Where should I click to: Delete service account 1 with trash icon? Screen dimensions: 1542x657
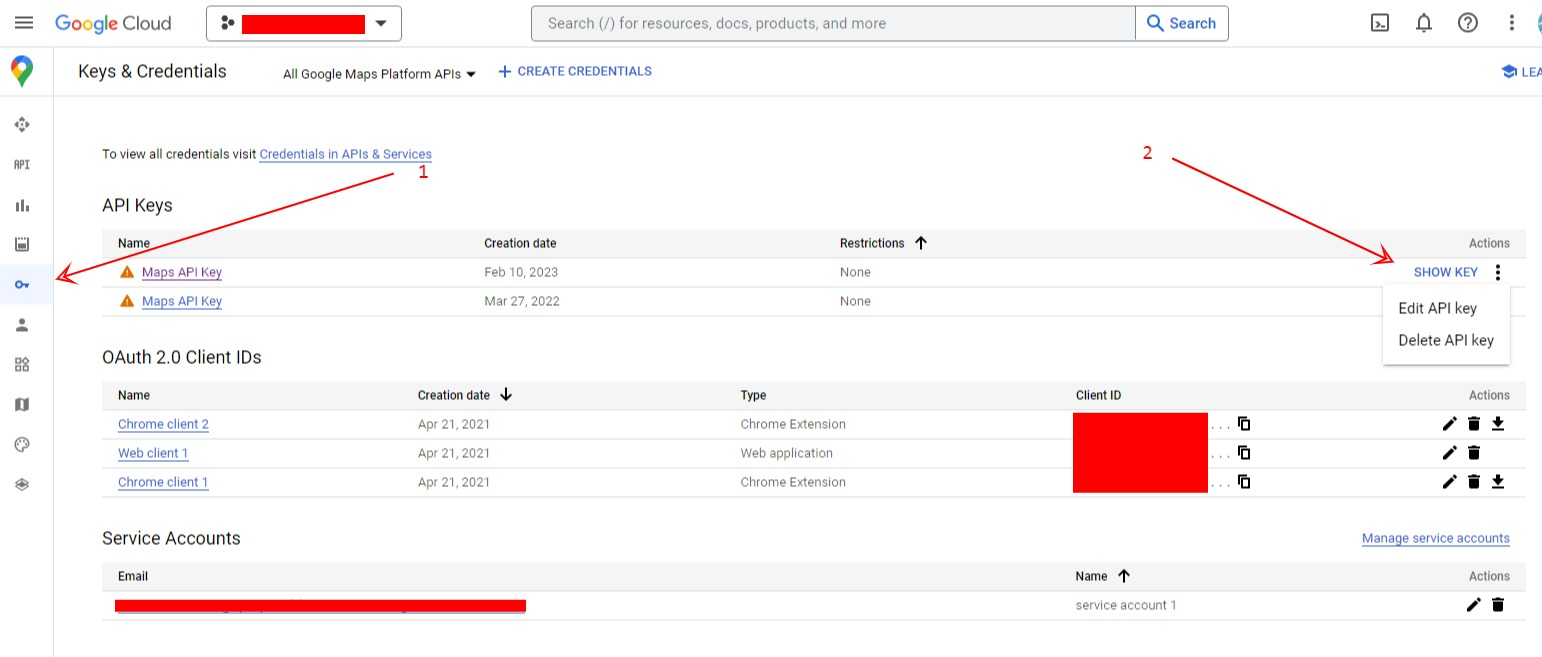[x=1498, y=605]
